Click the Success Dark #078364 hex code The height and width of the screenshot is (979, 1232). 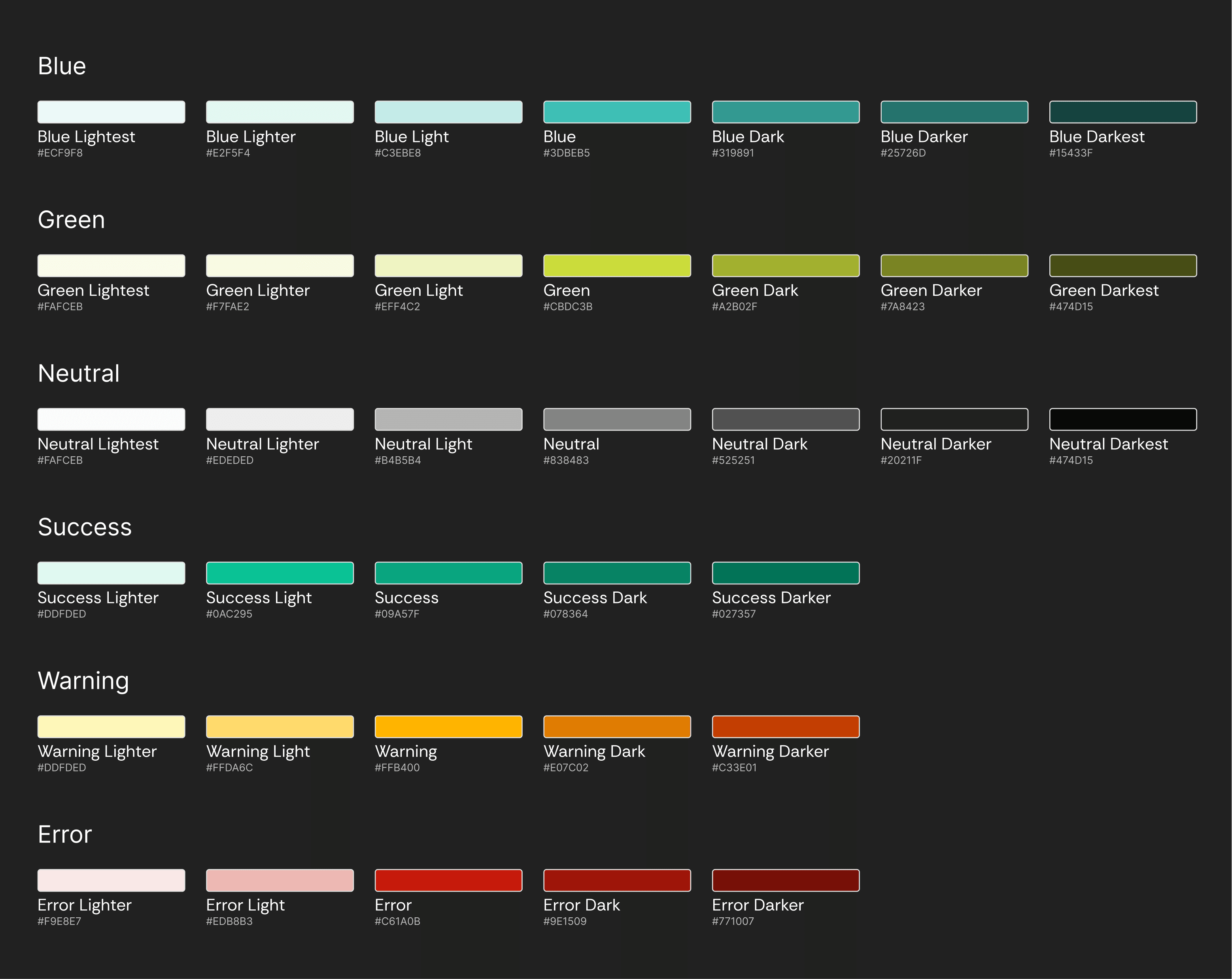tap(565, 614)
